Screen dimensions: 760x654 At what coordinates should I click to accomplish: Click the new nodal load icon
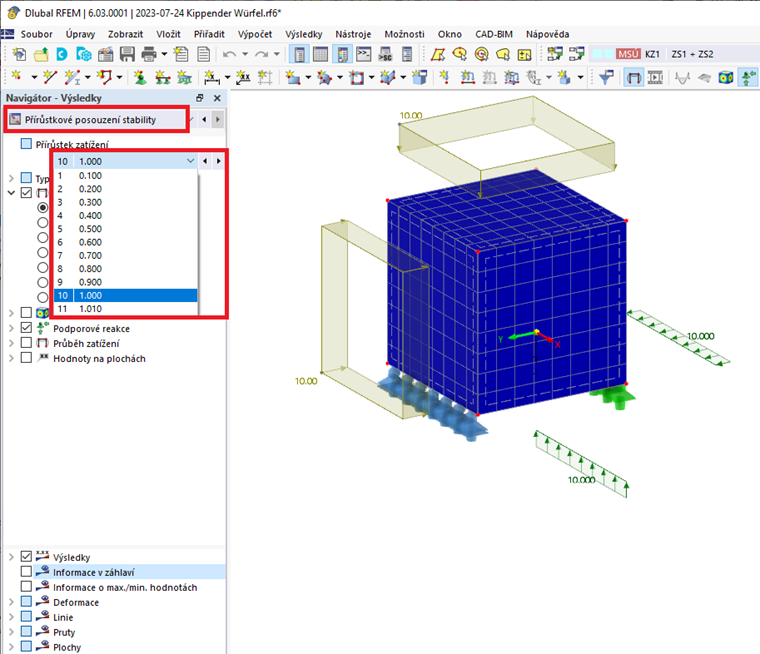[x=444, y=77]
